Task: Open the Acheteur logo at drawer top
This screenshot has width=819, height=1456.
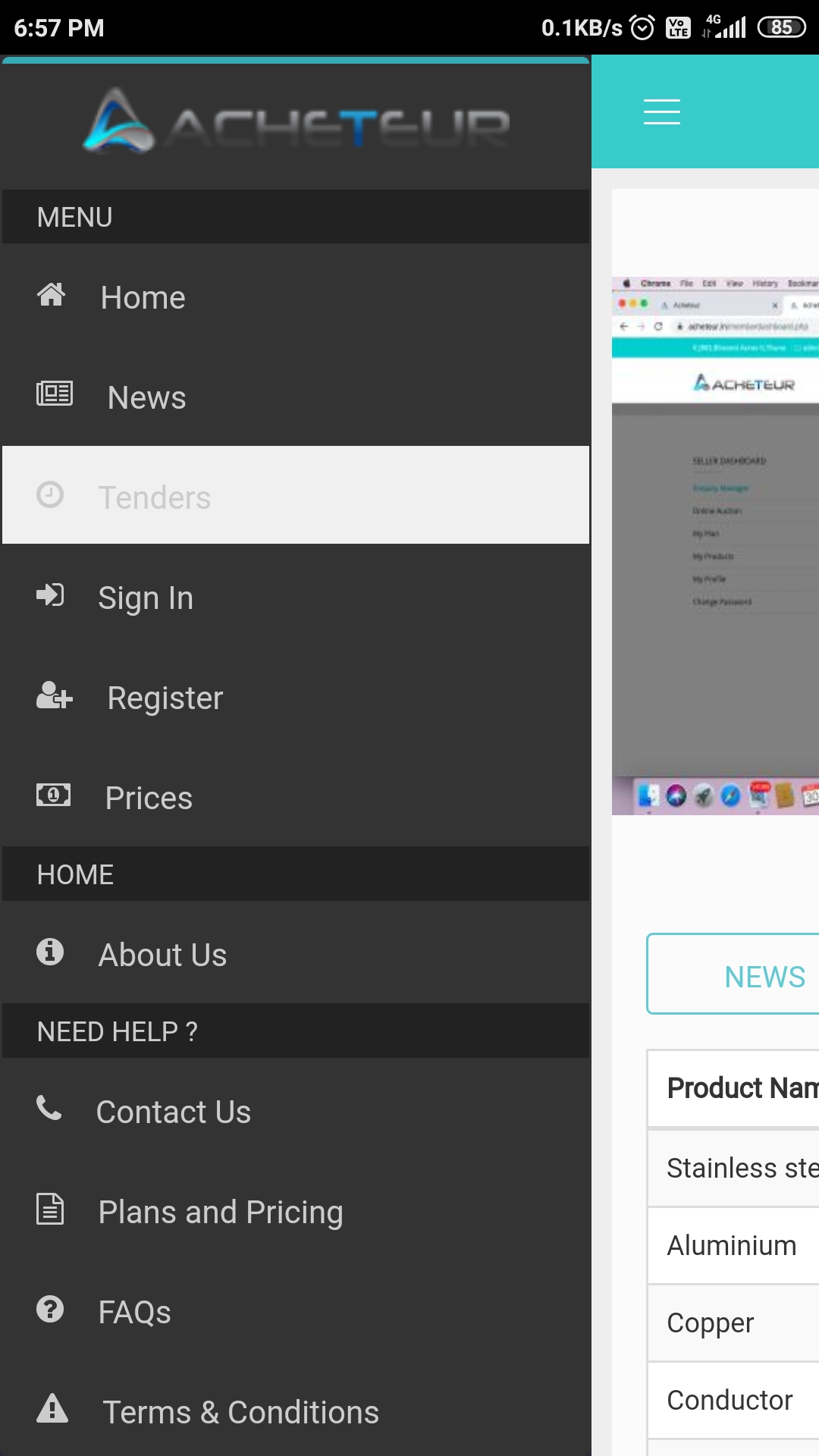Action: (x=296, y=121)
